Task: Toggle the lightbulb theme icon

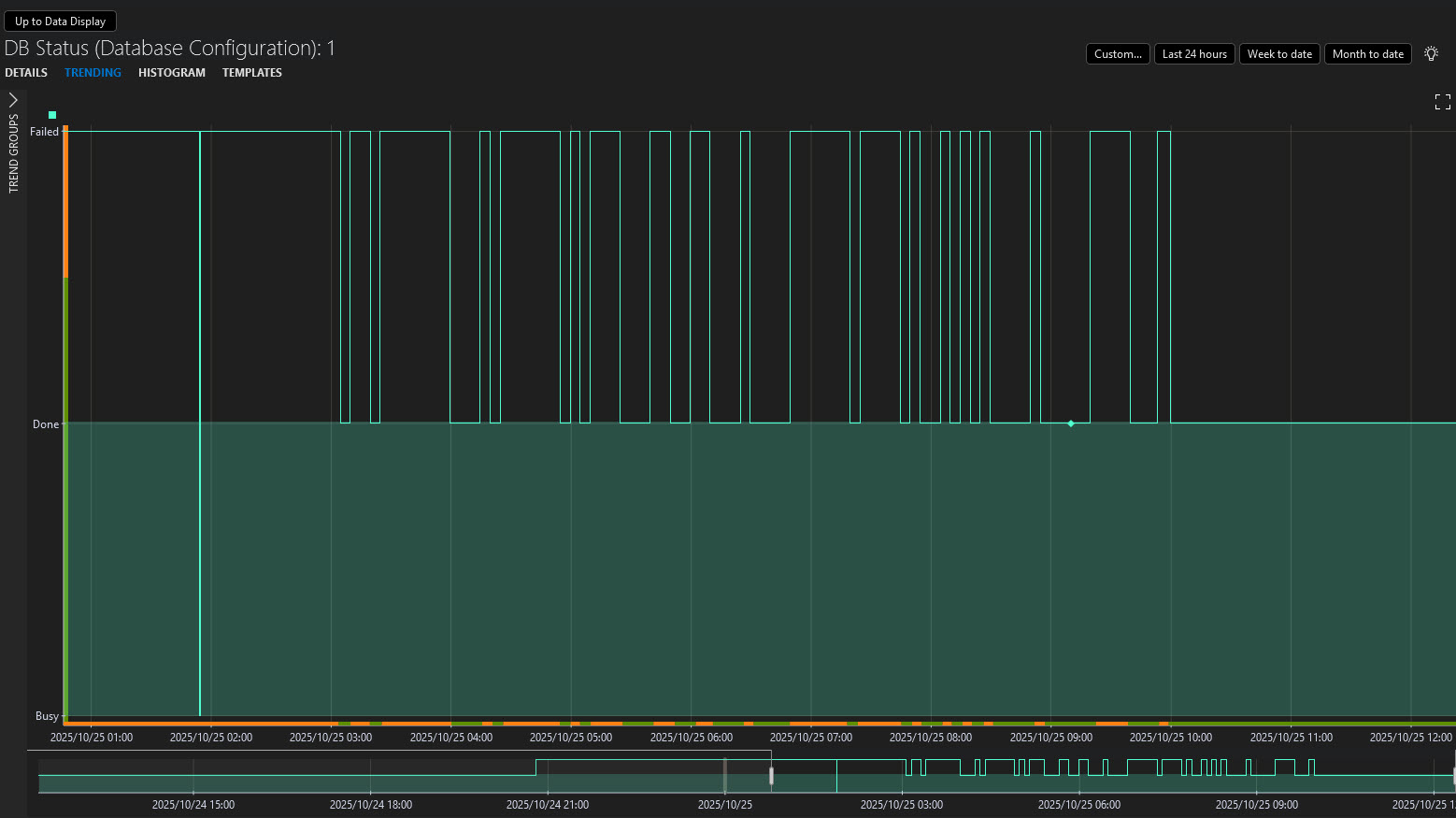Action: [1431, 54]
